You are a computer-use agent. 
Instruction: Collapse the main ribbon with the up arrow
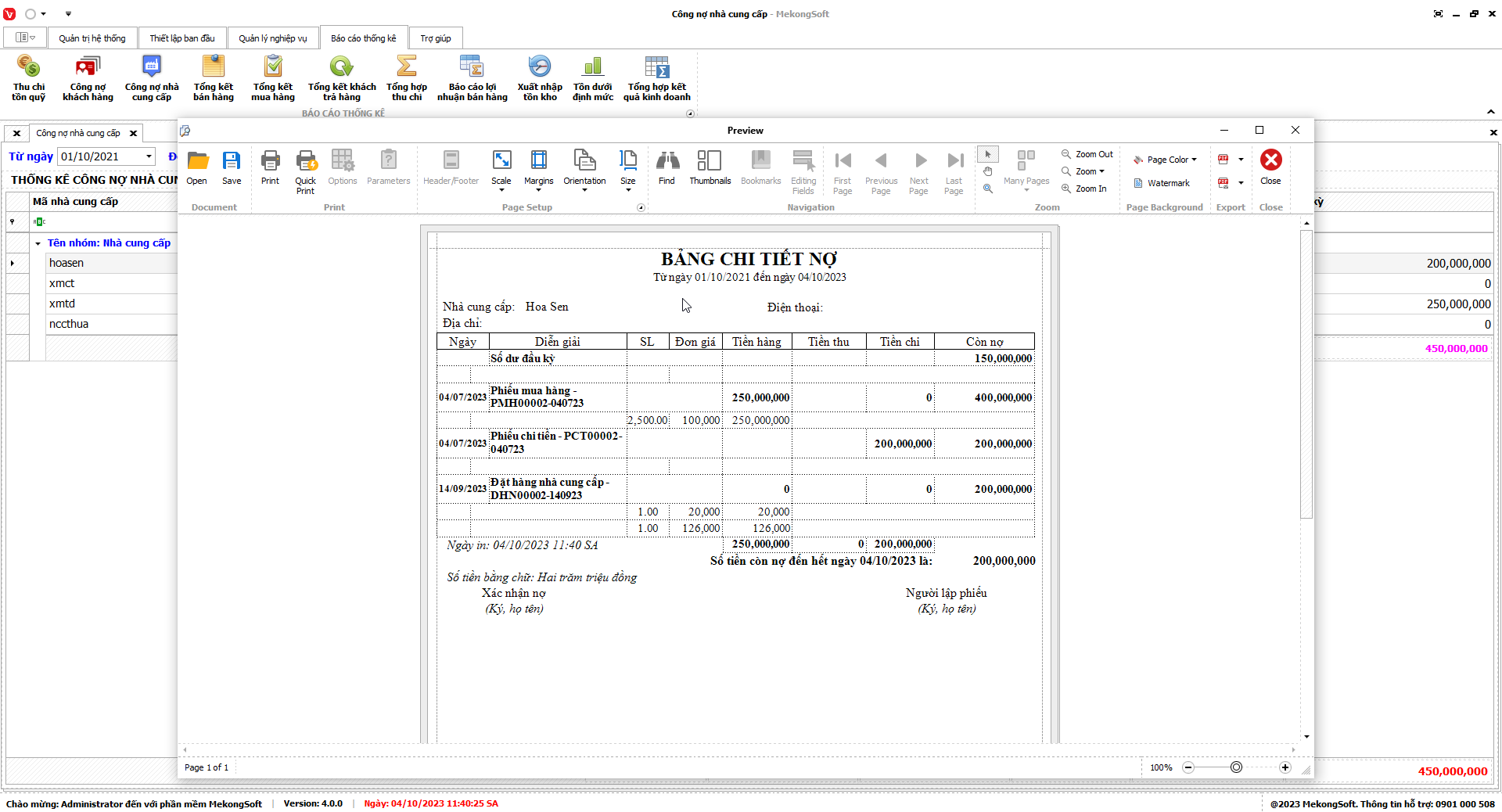(1491, 112)
